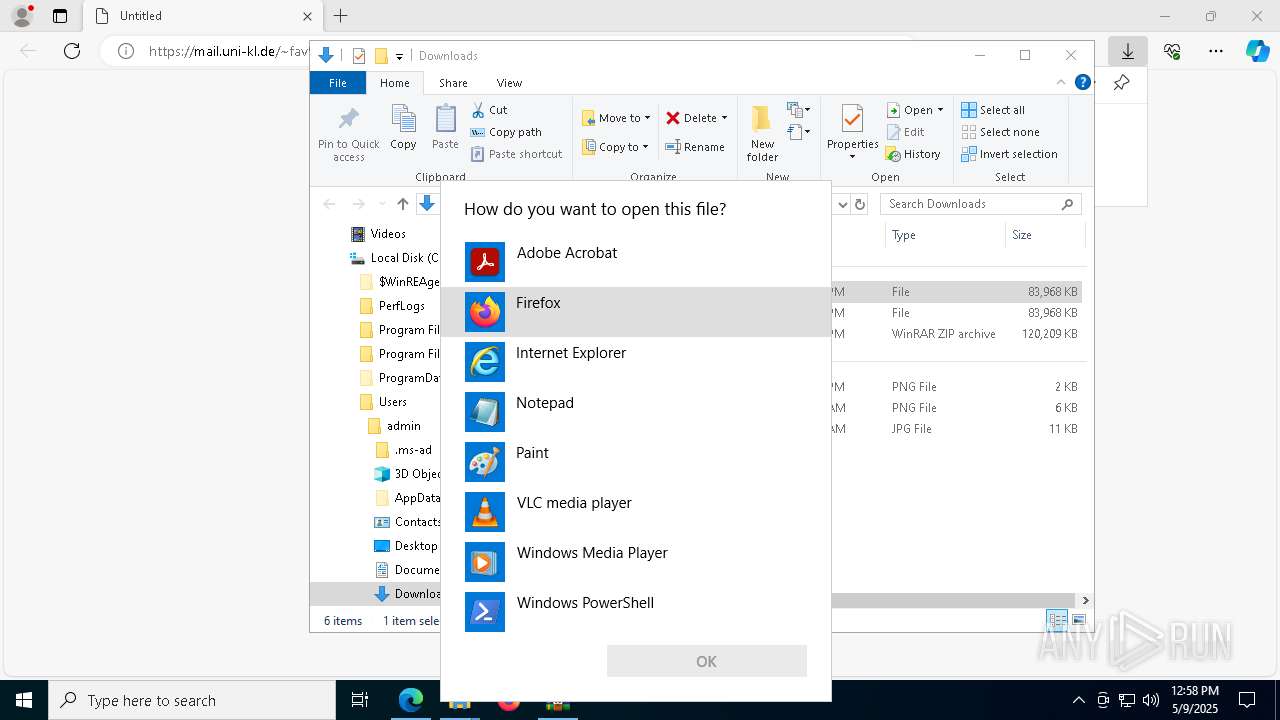This screenshot has width=1280, height=720.
Task: Click Copy path in Clipboard group
Action: tap(506, 132)
